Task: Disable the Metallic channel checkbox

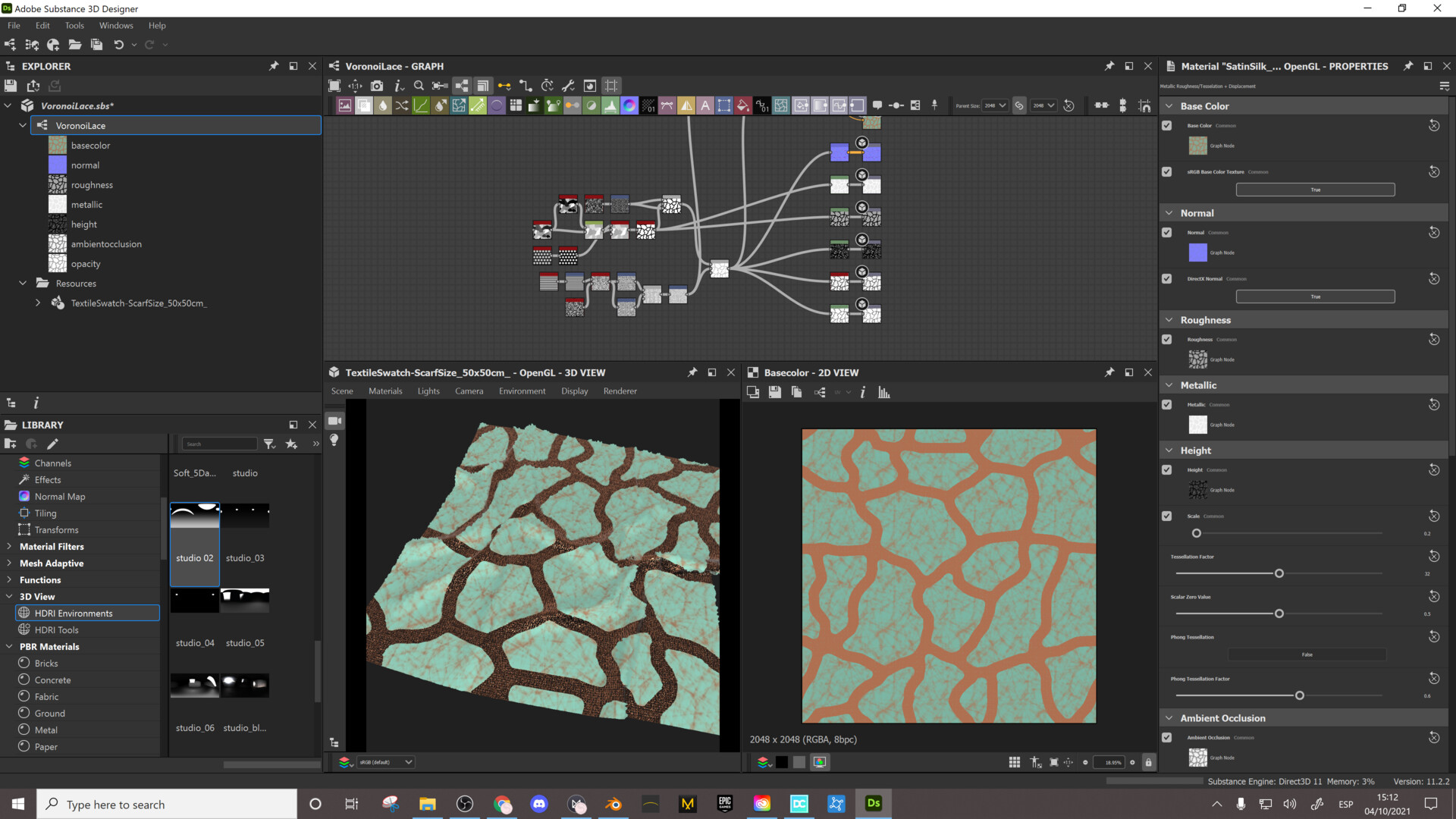Action: click(x=1167, y=404)
